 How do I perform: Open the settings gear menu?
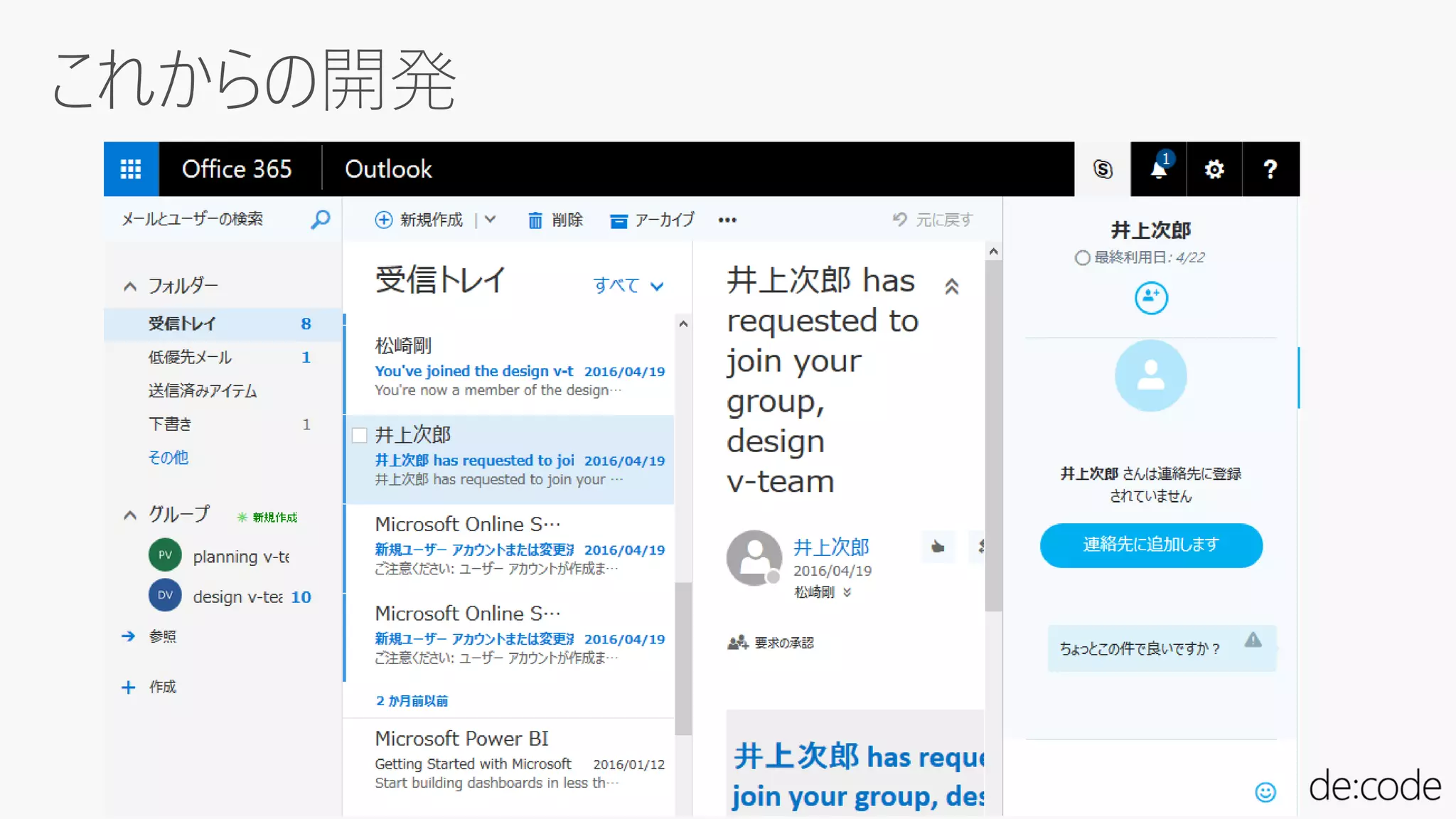(1214, 169)
